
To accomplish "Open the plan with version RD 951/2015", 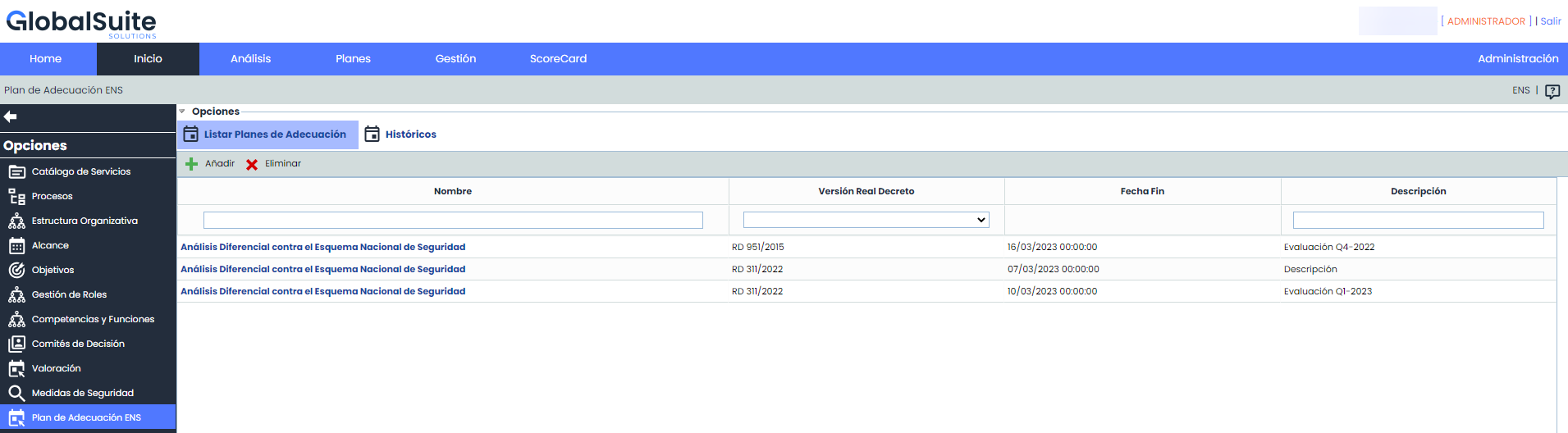I will [322, 247].
